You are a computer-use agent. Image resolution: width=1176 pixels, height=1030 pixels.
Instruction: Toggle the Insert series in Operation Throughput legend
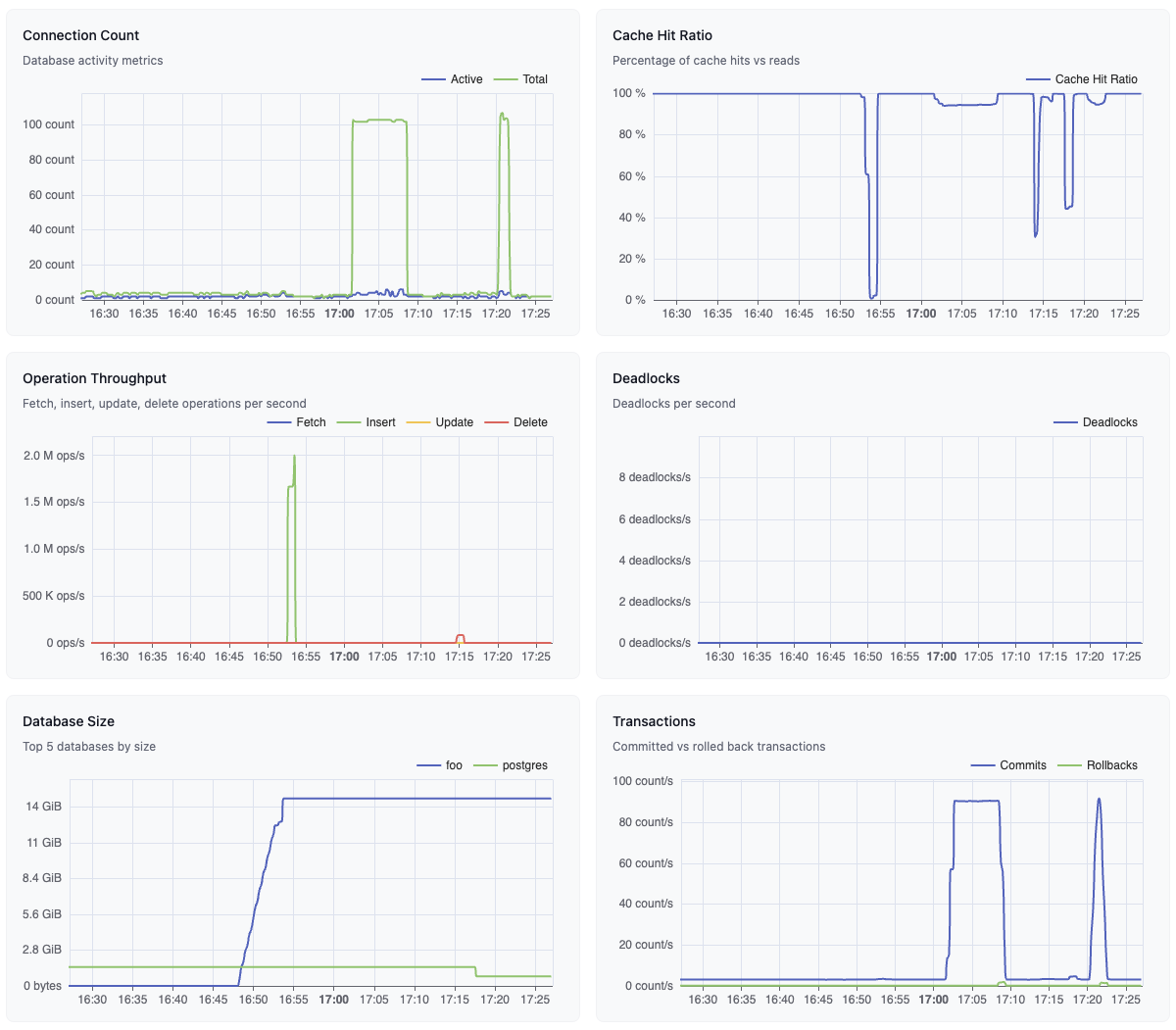(367, 422)
